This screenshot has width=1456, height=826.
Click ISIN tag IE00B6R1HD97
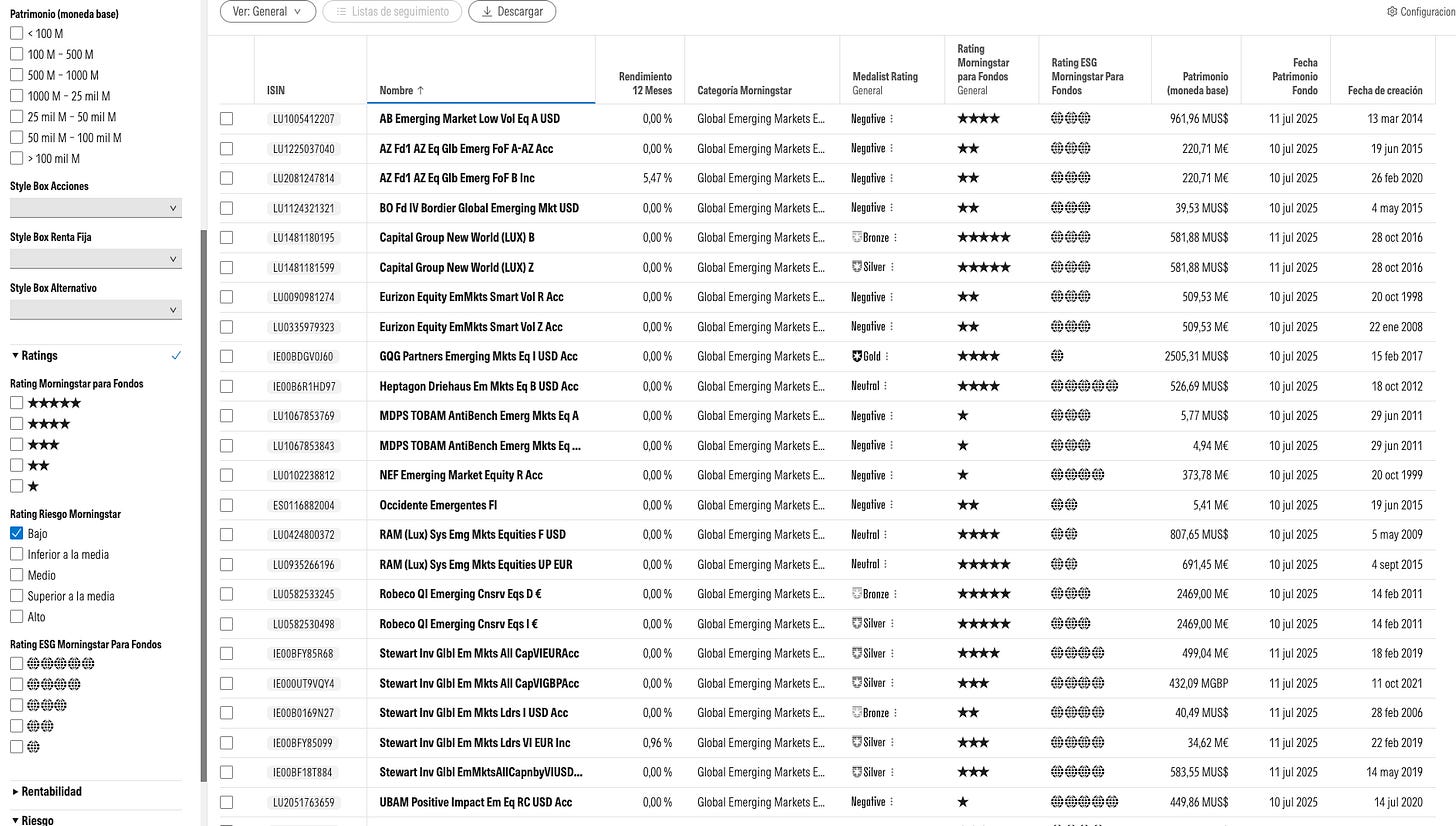click(304, 386)
